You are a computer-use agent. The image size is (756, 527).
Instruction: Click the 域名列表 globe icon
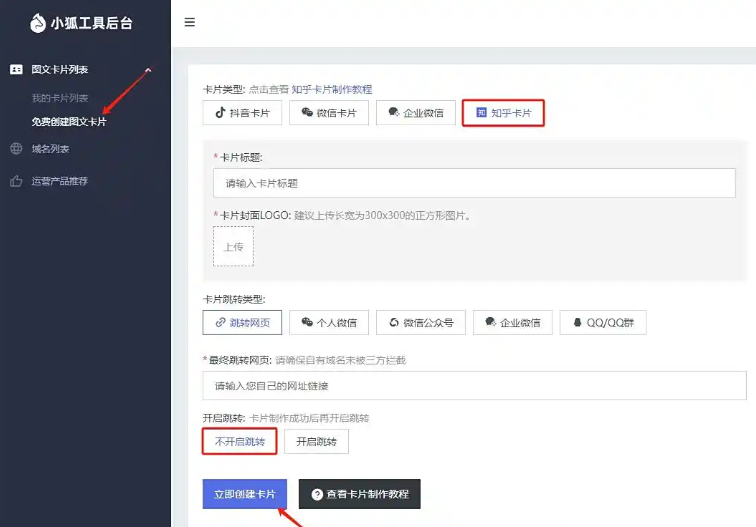coord(16,149)
